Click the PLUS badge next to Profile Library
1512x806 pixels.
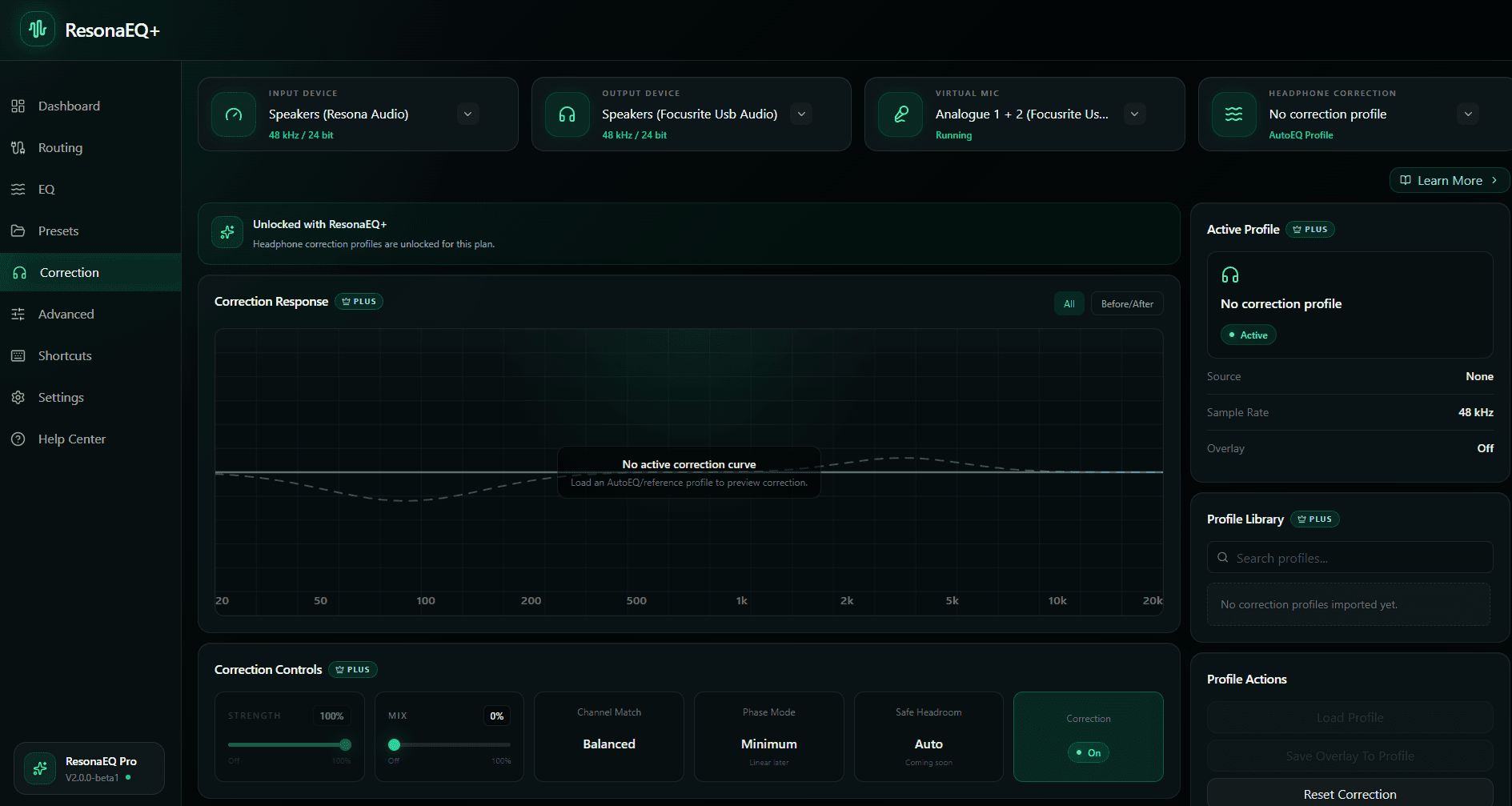click(x=1315, y=519)
